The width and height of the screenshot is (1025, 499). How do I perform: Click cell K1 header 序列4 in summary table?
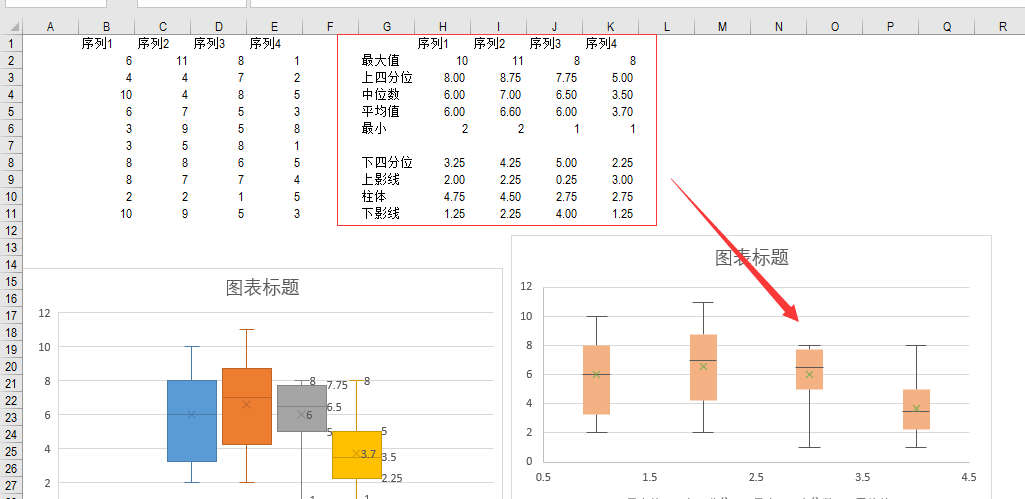pos(611,44)
